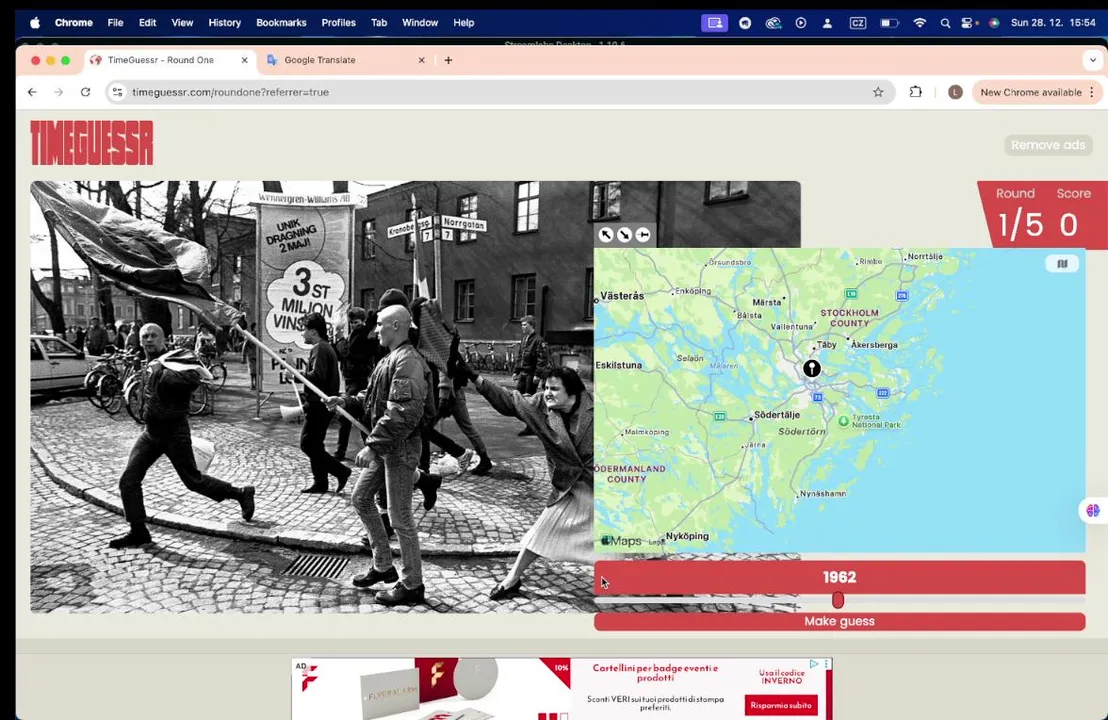
Task: Shrink the map with the up-left arrow icon
Action: pos(606,235)
